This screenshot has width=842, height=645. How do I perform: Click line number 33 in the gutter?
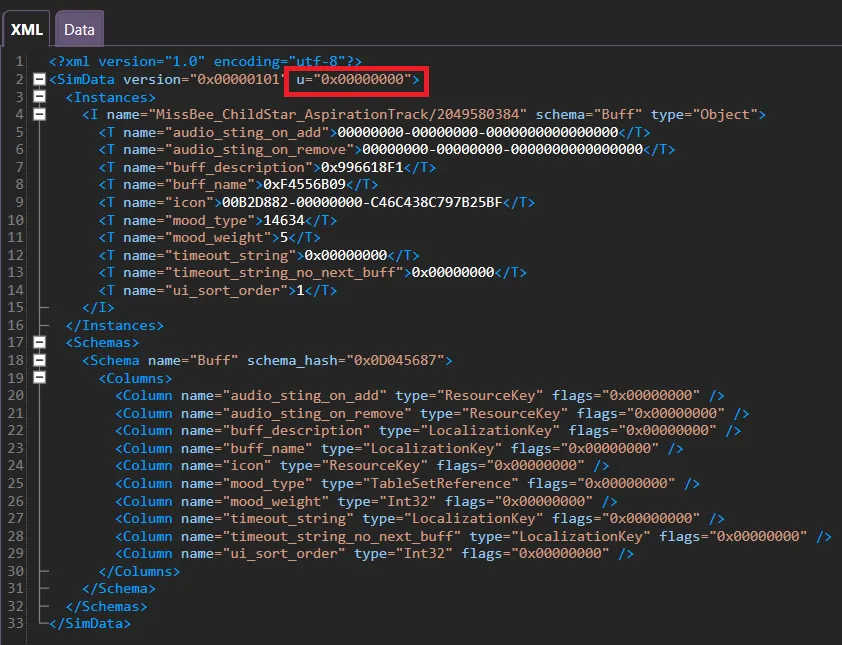[18, 624]
